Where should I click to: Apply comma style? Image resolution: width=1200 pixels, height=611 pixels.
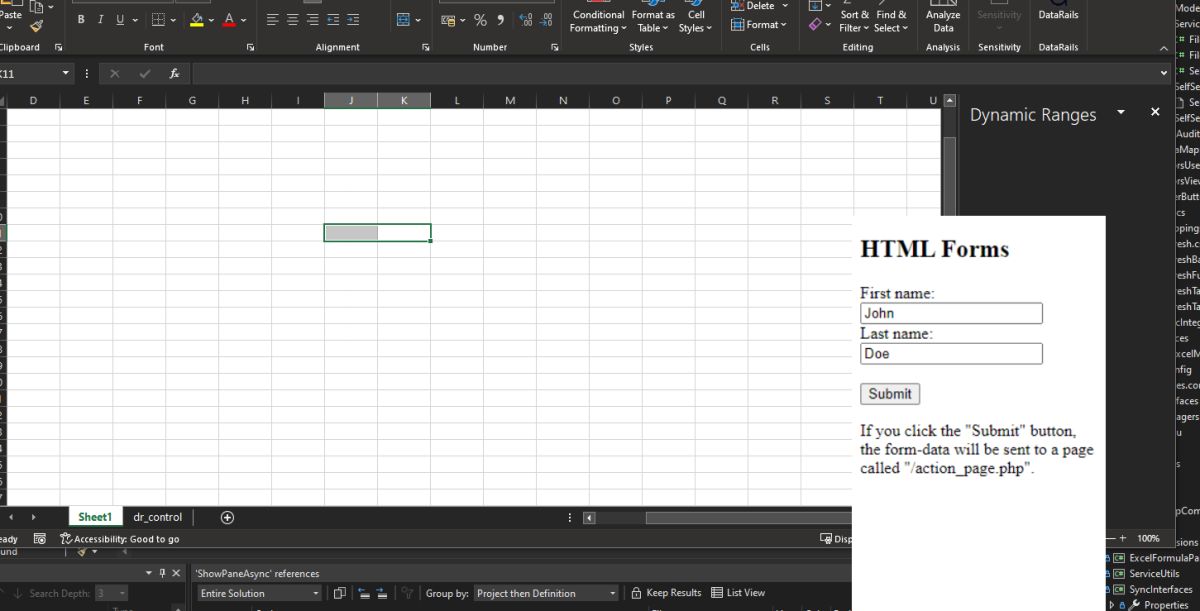(500, 20)
